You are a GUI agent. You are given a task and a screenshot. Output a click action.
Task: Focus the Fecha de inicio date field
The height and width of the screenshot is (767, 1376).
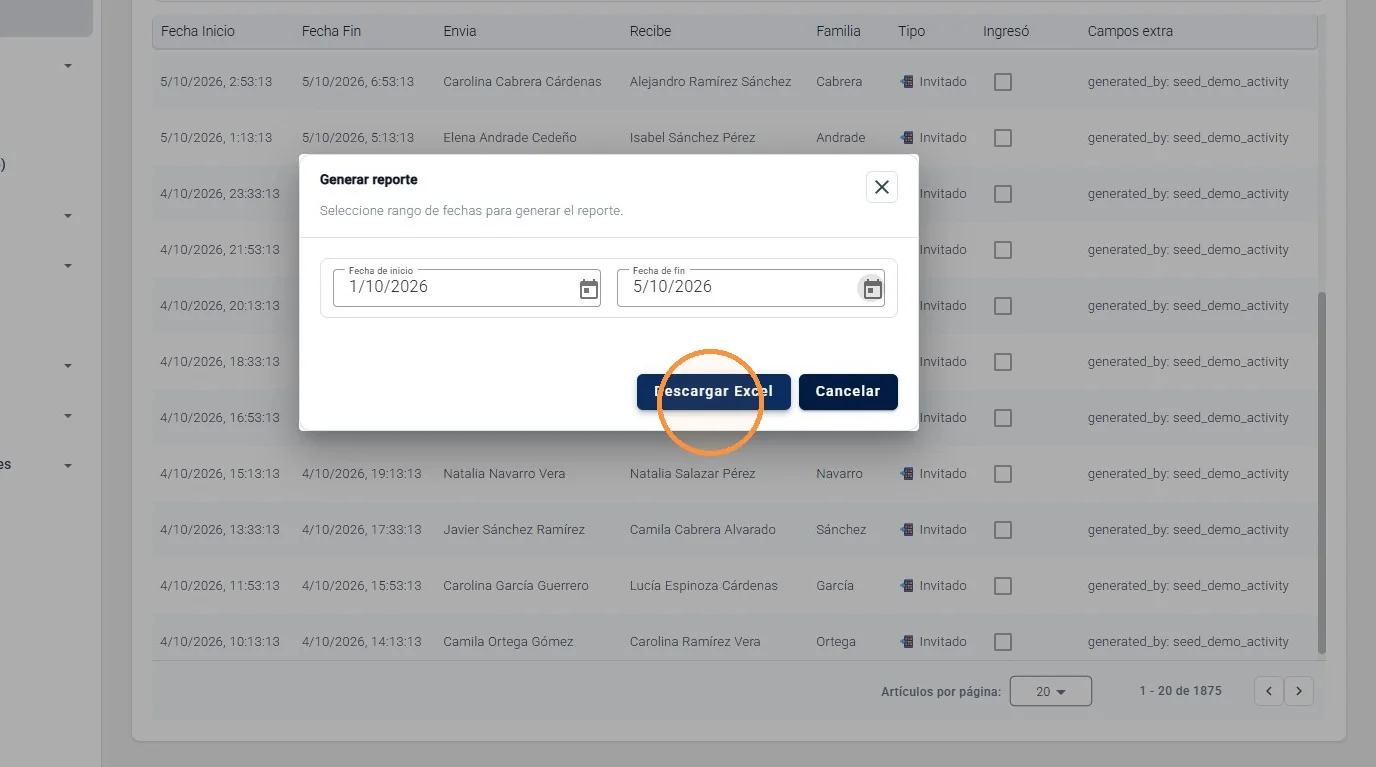pyautogui.click(x=467, y=288)
